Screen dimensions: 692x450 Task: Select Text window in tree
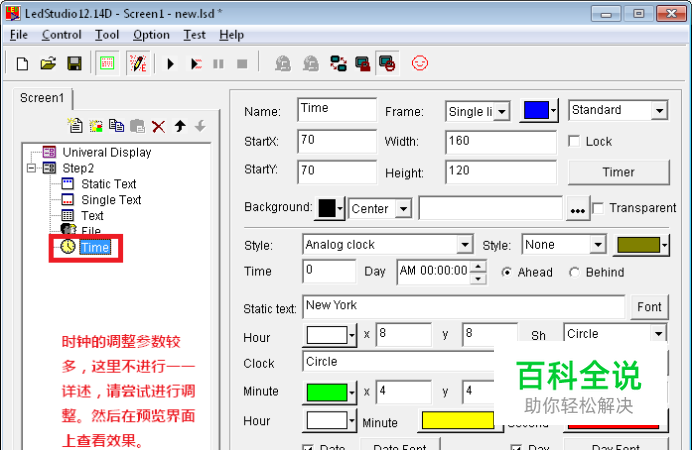tap(92, 216)
